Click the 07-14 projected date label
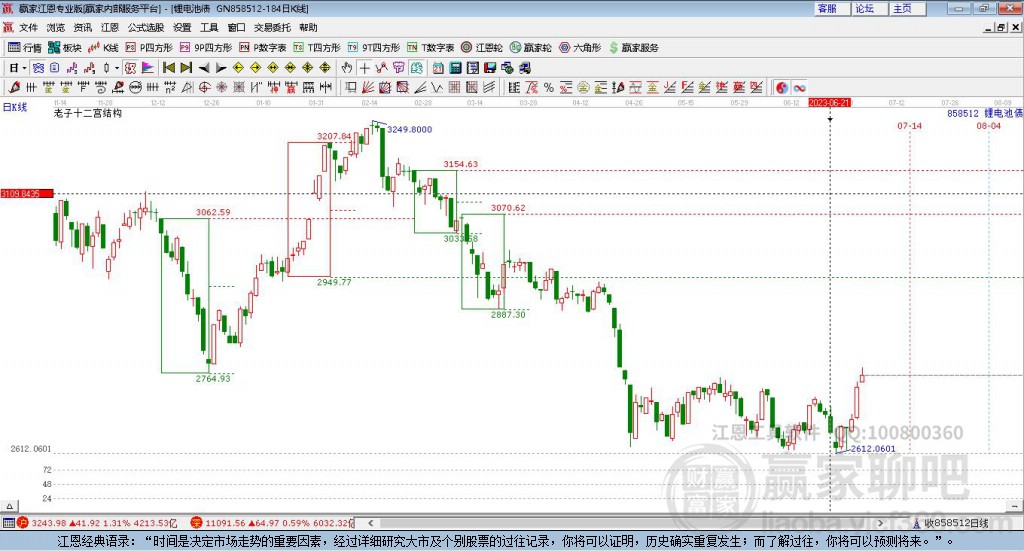 click(909, 125)
